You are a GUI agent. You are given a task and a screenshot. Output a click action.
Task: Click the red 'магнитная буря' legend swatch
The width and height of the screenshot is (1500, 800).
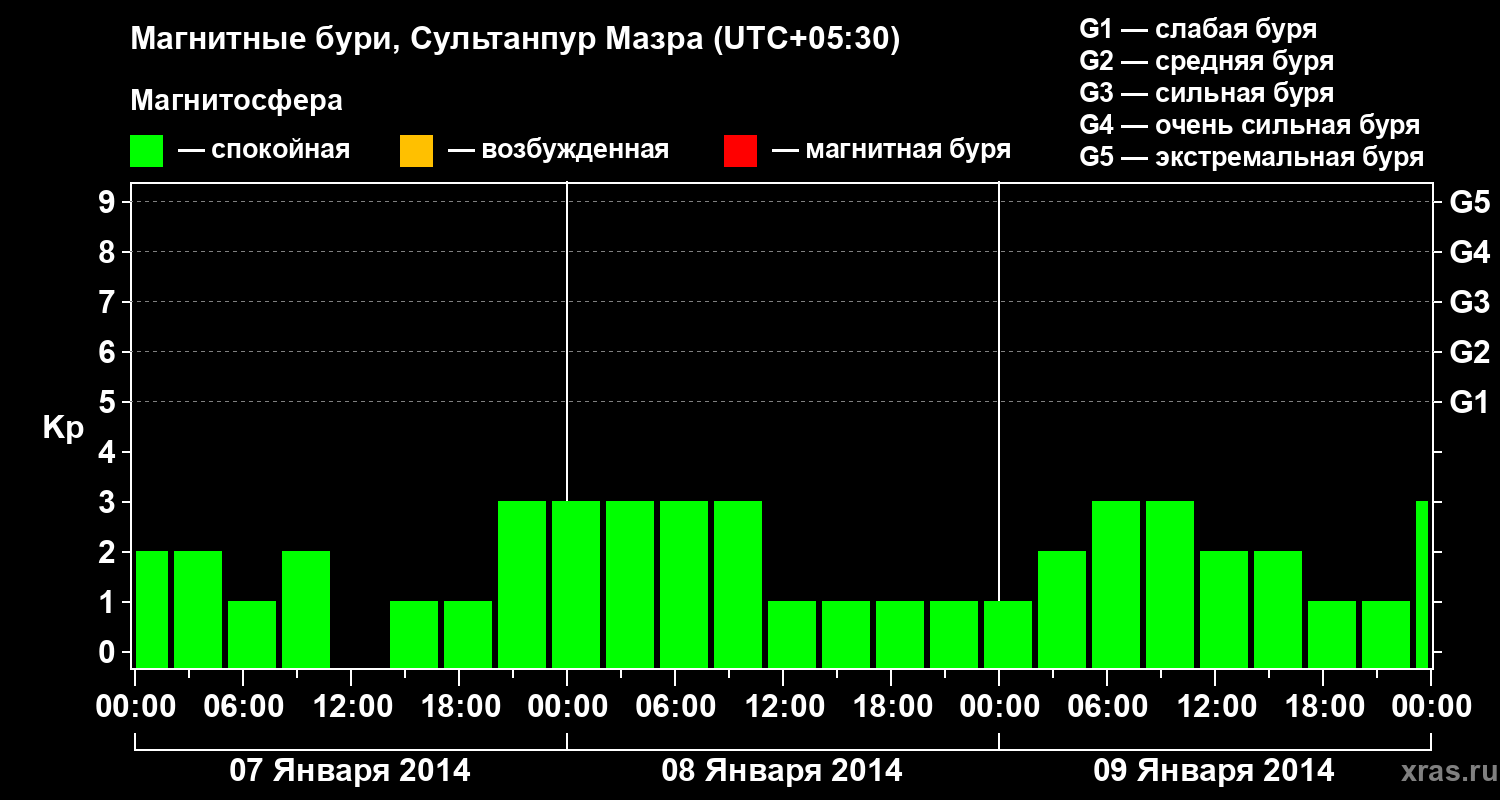[x=740, y=151]
